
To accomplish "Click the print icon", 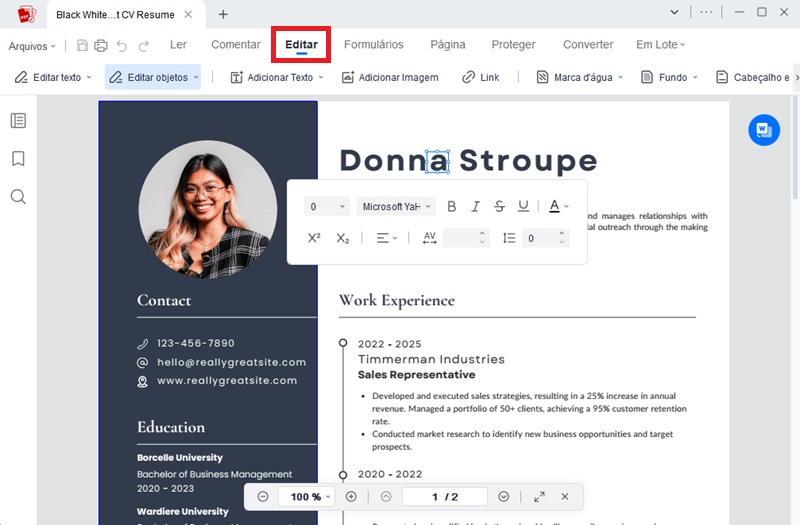I will pos(101,45).
